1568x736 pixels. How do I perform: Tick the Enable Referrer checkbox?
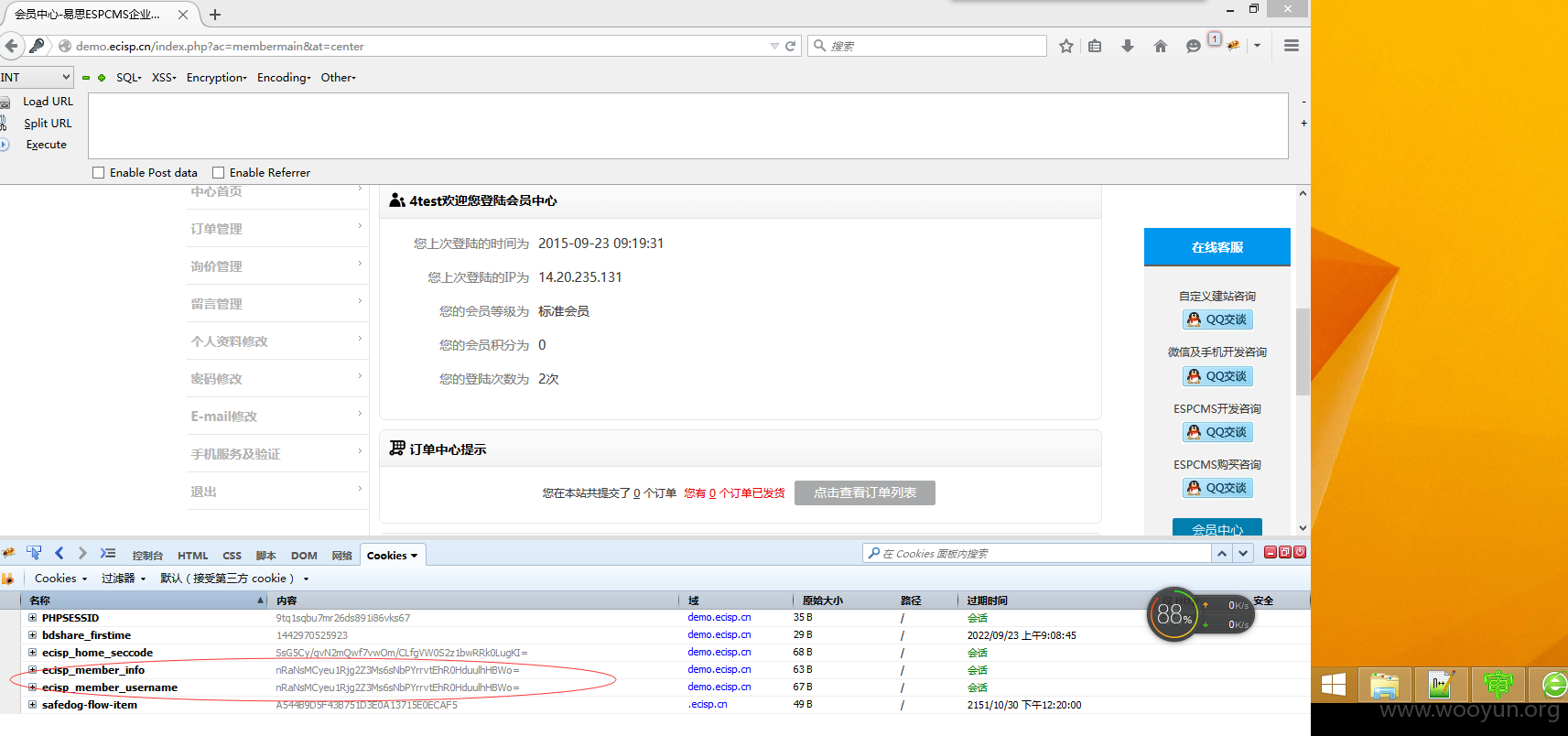pyautogui.click(x=219, y=173)
